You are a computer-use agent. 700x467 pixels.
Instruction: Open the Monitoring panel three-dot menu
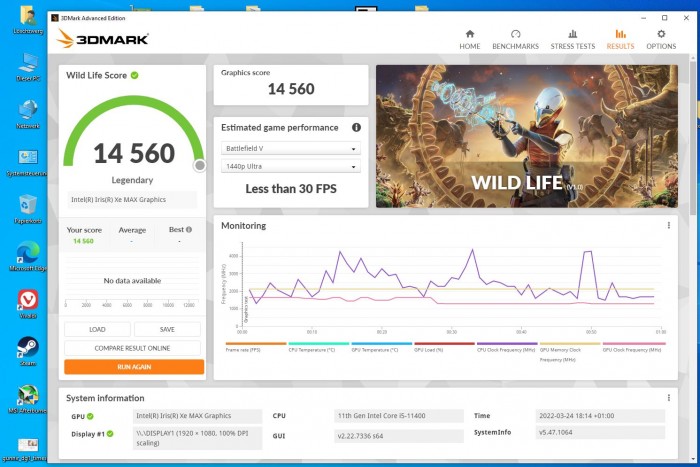tap(668, 226)
